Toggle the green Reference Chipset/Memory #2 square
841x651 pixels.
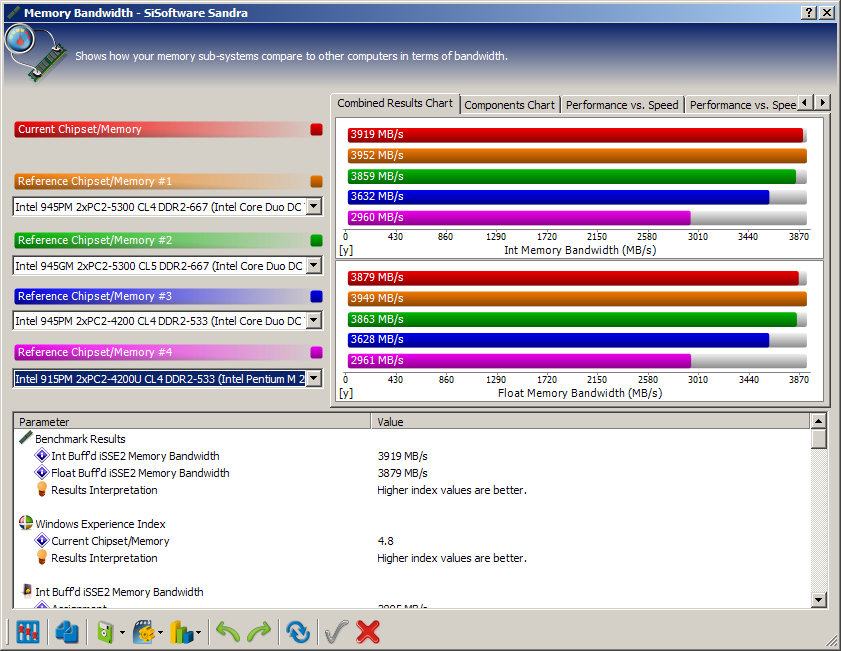pos(316,240)
